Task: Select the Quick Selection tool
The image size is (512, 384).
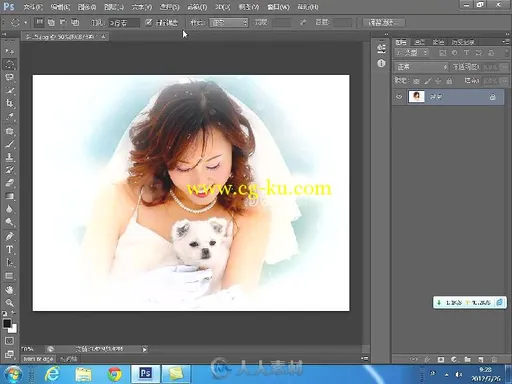Action: 9,90
